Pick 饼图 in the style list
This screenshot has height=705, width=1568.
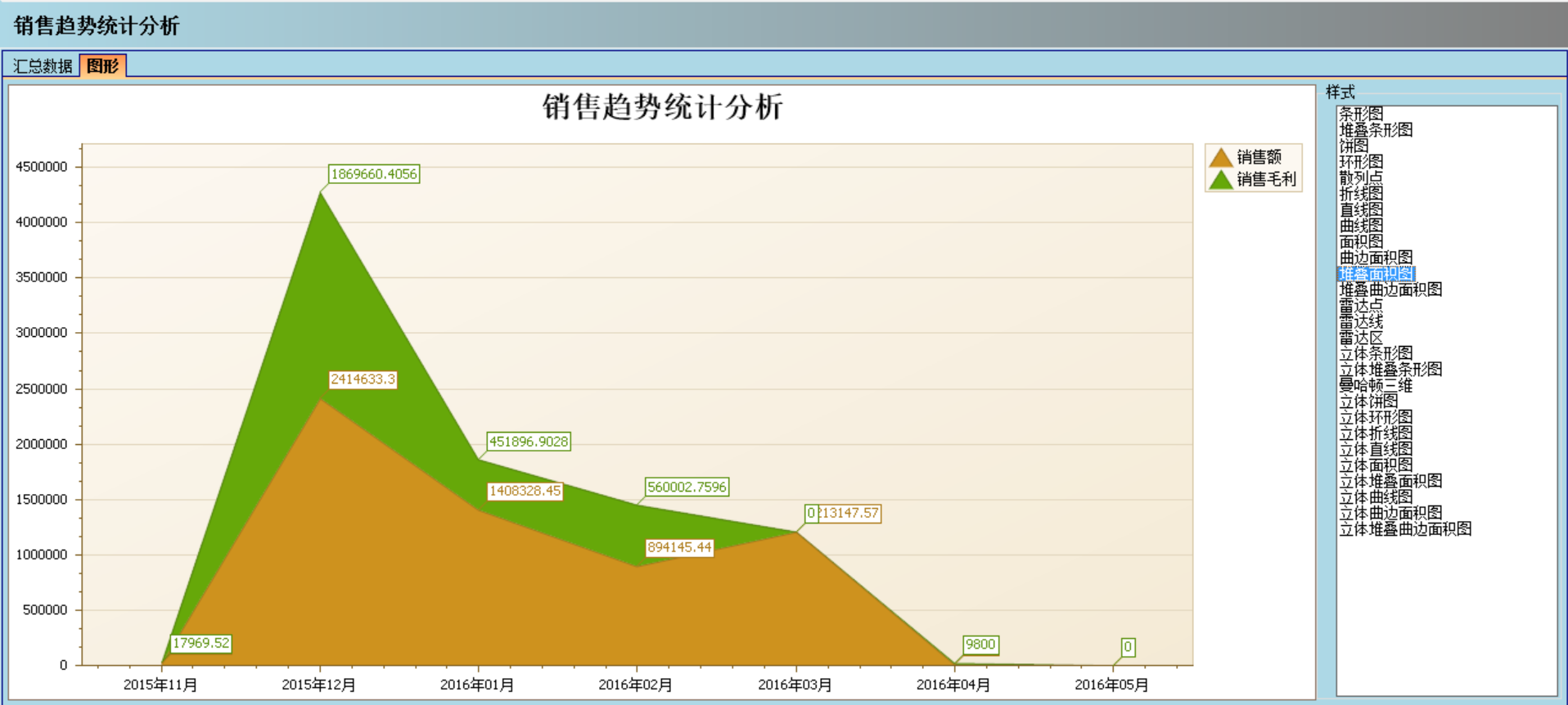(1354, 146)
